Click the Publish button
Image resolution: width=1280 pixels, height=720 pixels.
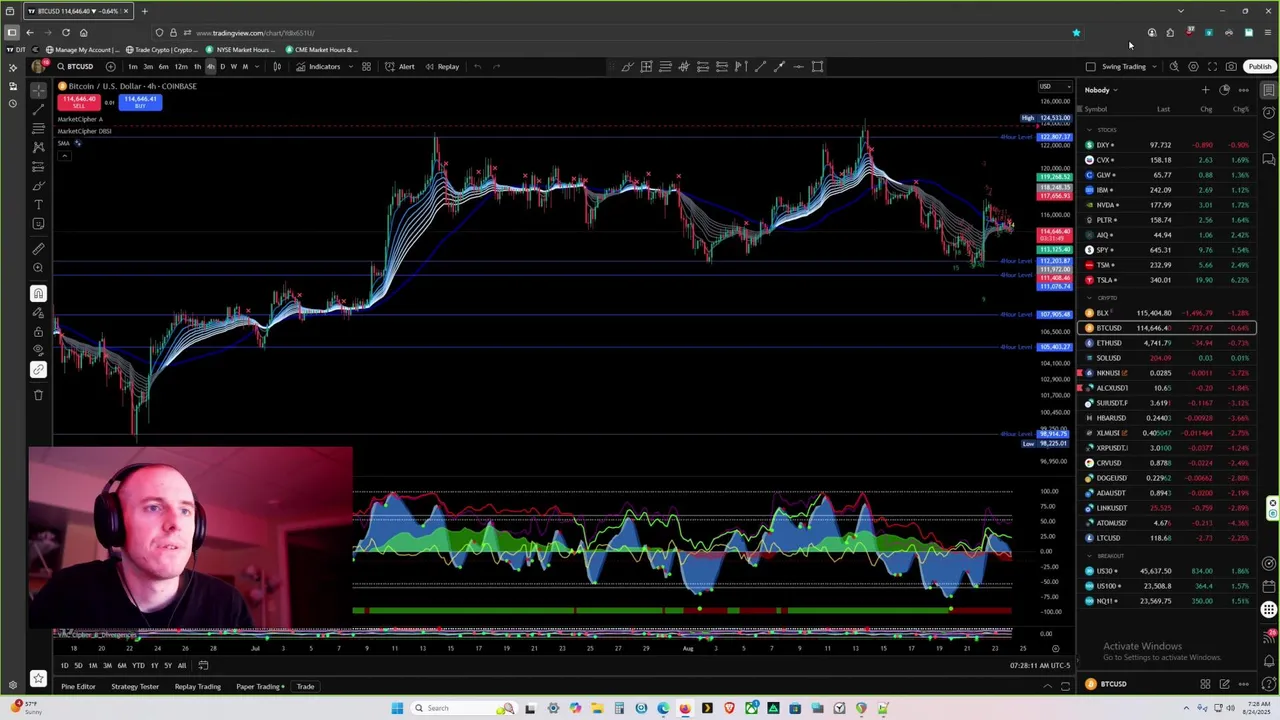[1260, 67]
